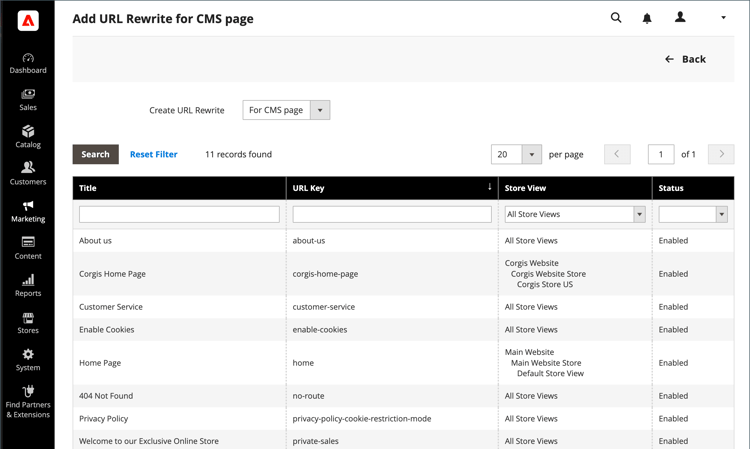Click the magnifying glass search icon

pyautogui.click(x=616, y=18)
